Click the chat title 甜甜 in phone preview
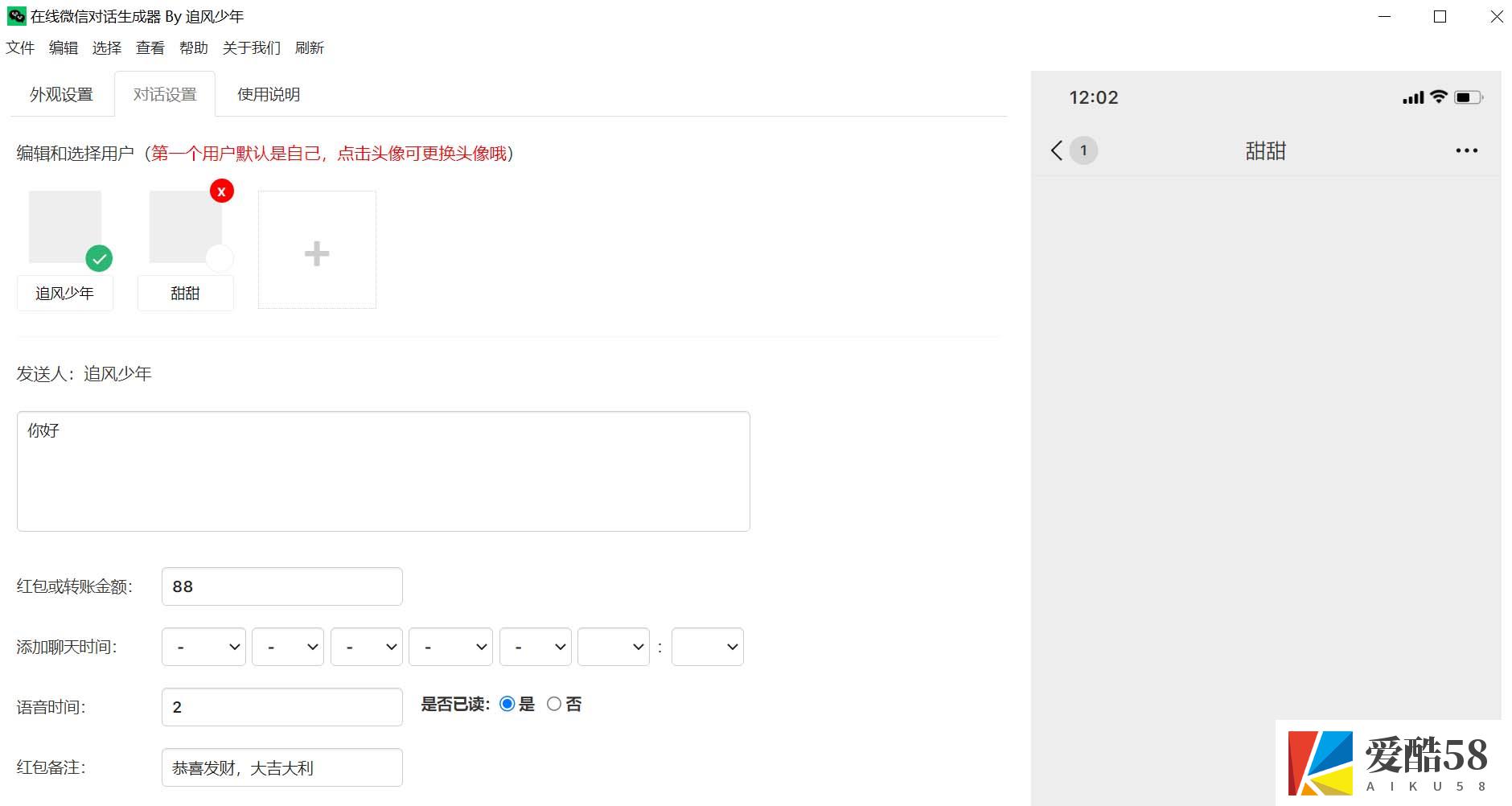Image resolution: width=1512 pixels, height=806 pixels. pos(1266,150)
